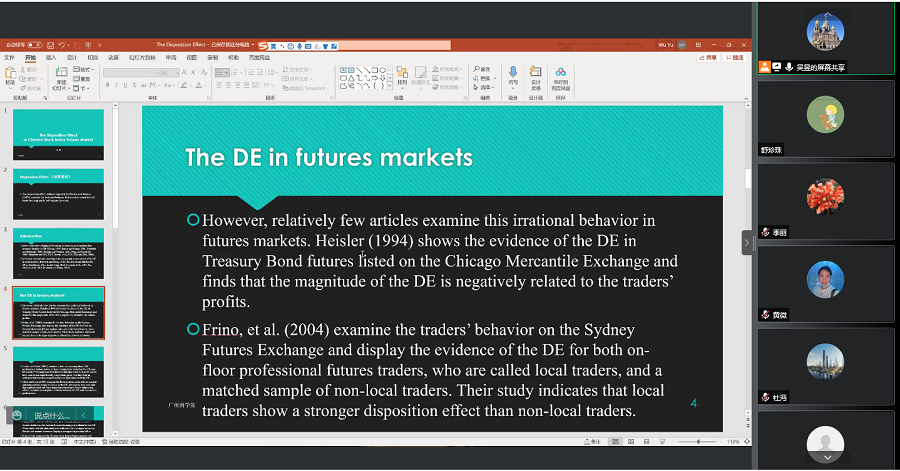900x471 pixels.
Task: Open the Insert (插入) ribbon tab
Action: tap(51, 58)
